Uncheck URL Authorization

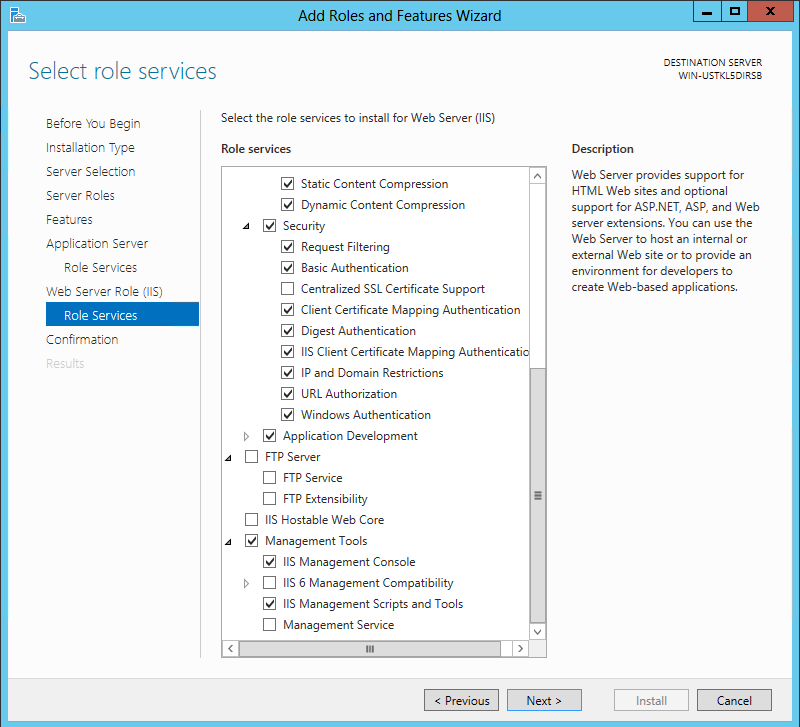click(x=288, y=394)
